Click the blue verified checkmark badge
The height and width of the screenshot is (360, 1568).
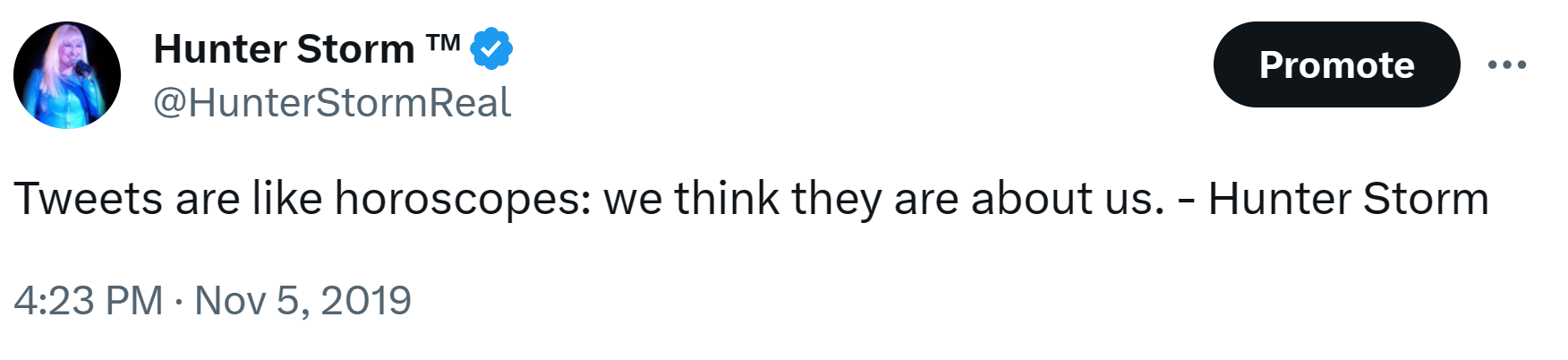click(490, 48)
